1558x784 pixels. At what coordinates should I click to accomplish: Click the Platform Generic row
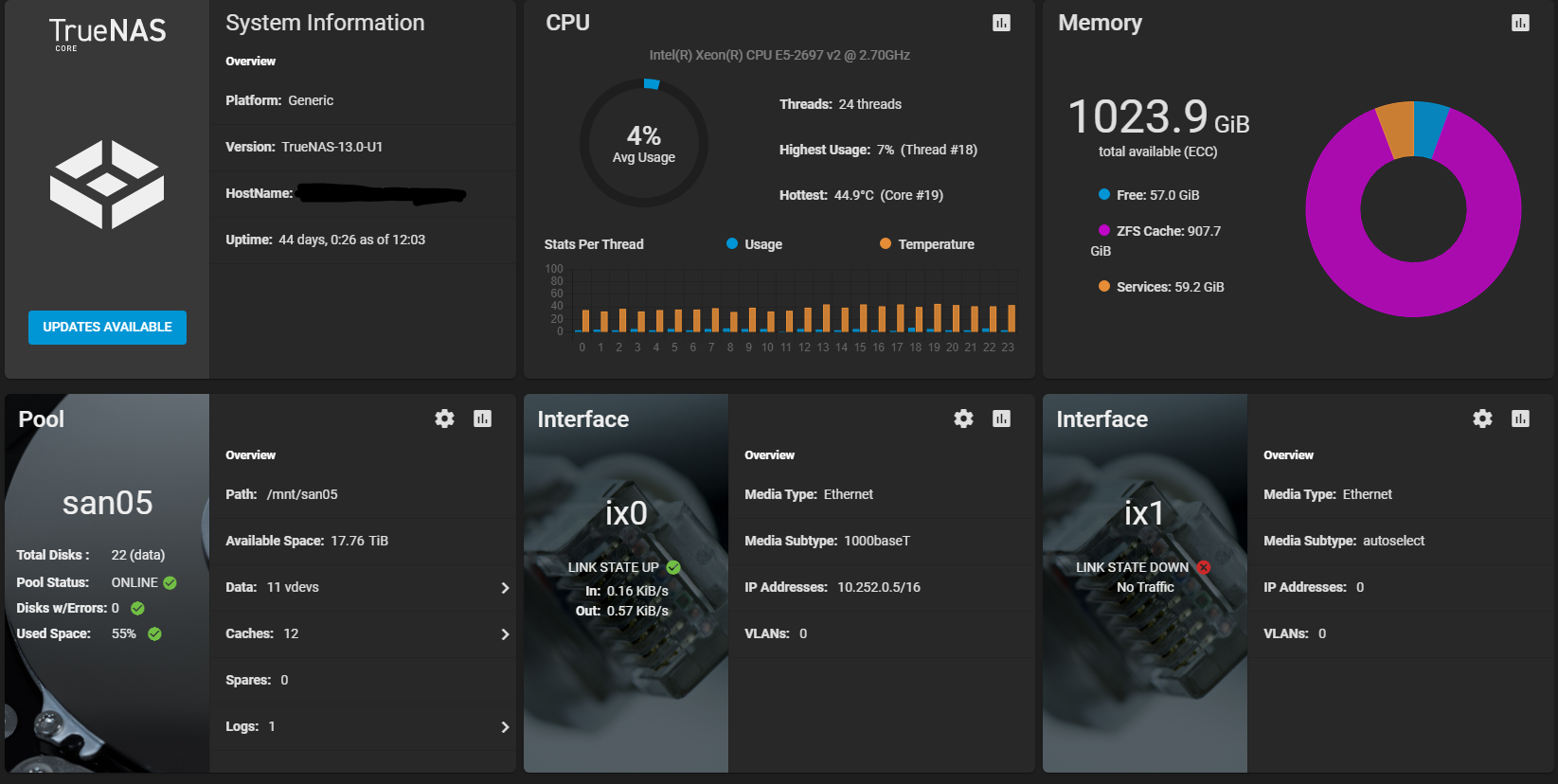[x=363, y=100]
